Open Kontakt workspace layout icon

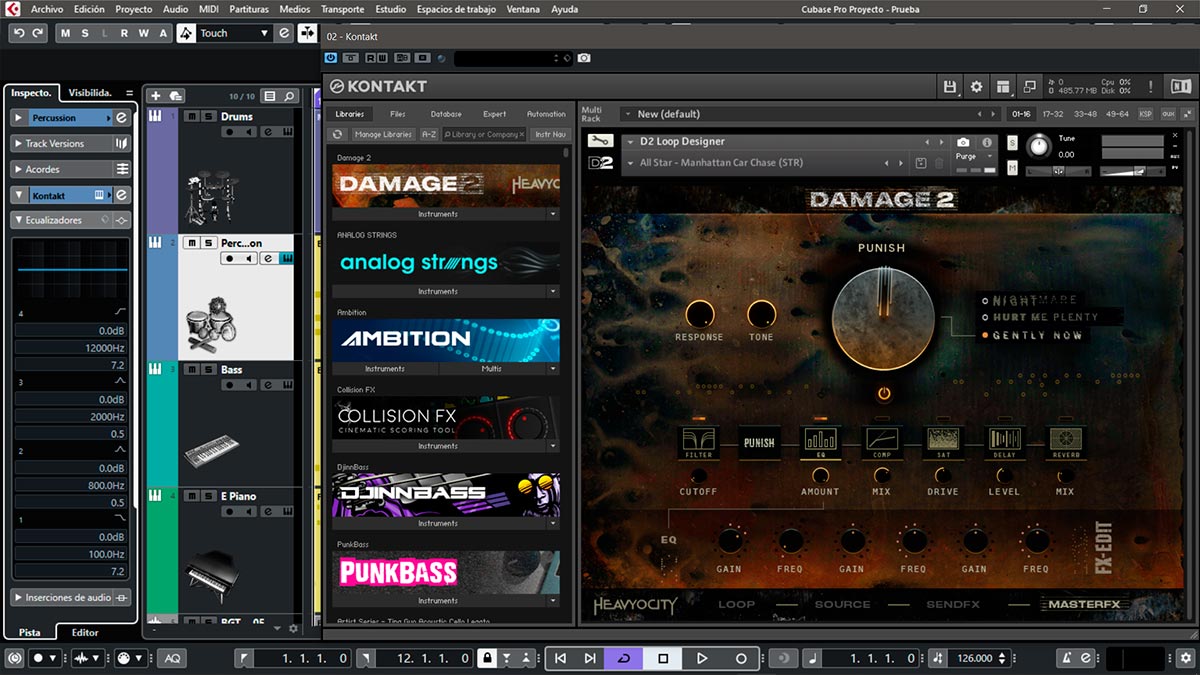pyautogui.click(x=1003, y=87)
